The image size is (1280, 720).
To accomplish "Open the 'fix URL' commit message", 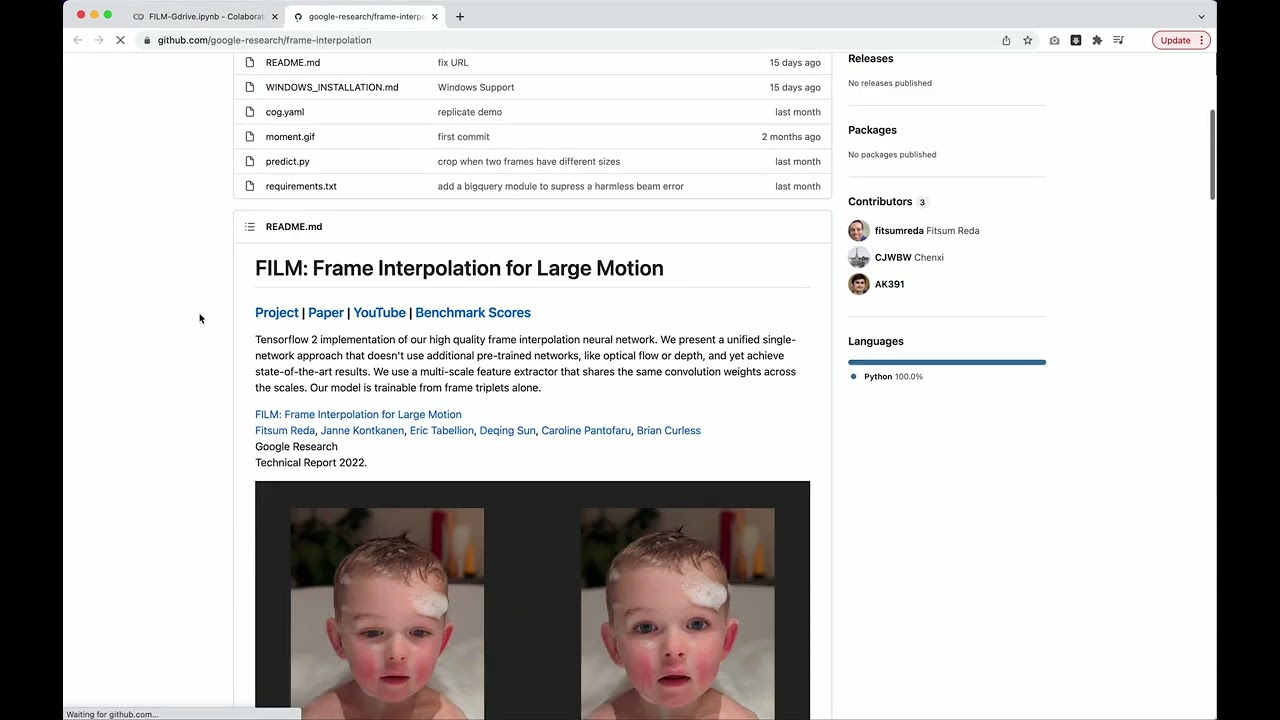I will click(x=453, y=62).
